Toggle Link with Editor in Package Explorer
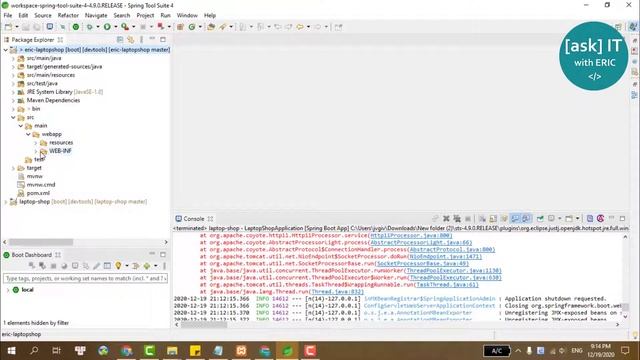640x360 pixels. tap(131, 40)
